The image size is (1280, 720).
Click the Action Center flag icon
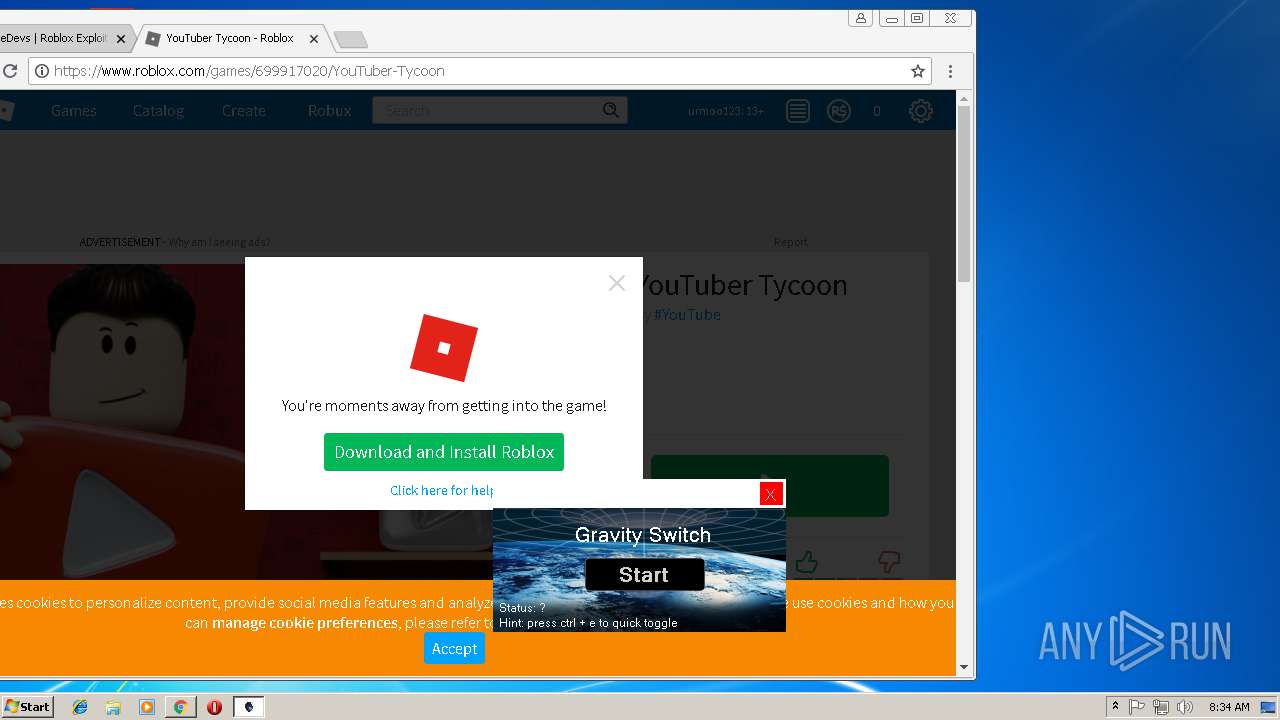tap(1137, 707)
